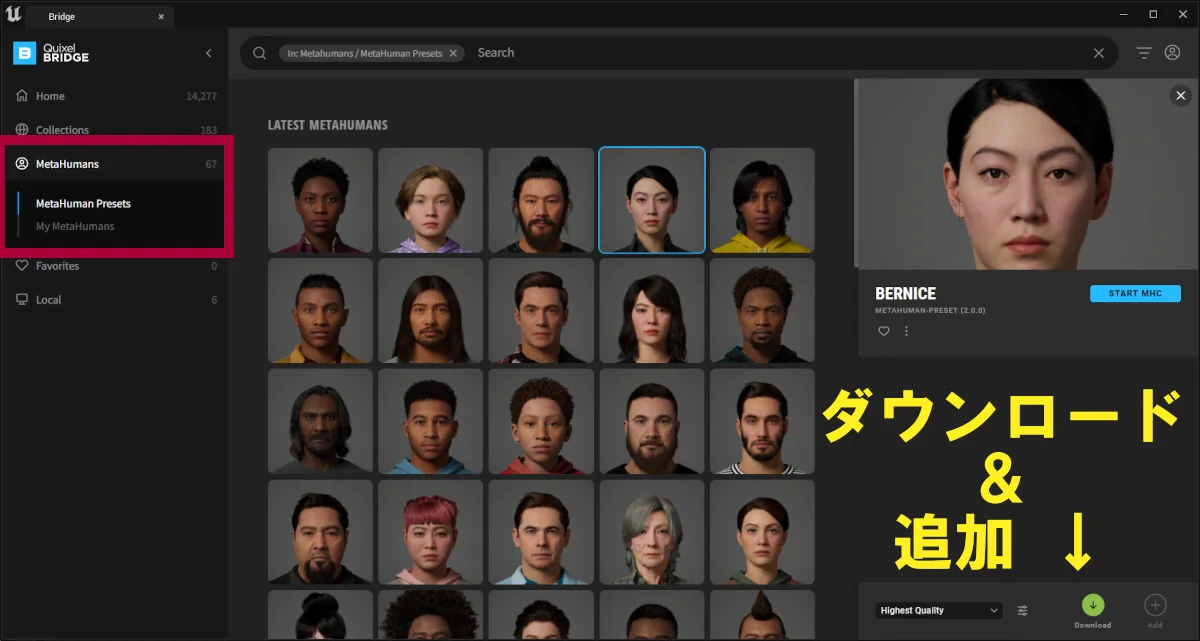This screenshot has width=1200, height=641.
Task: Expand the Highest Quality dropdown
Action: pyautogui.click(x=939, y=610)
